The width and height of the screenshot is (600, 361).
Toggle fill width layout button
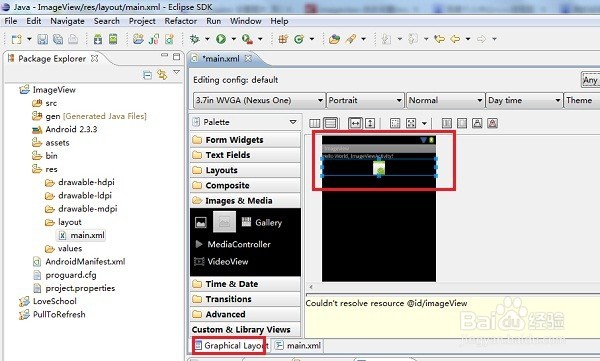(355, 123)
